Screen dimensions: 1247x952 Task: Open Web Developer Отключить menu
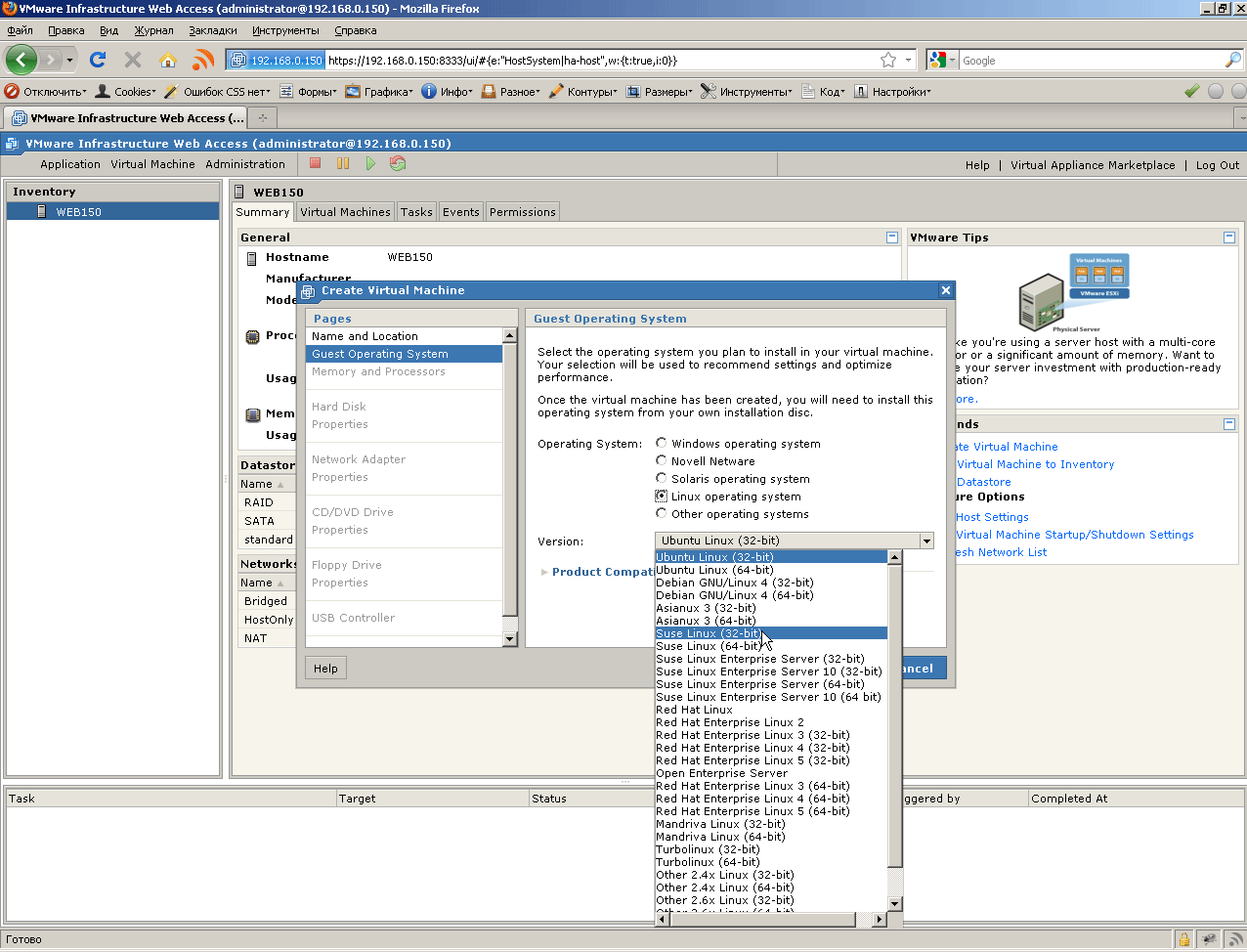click(46, 91)
